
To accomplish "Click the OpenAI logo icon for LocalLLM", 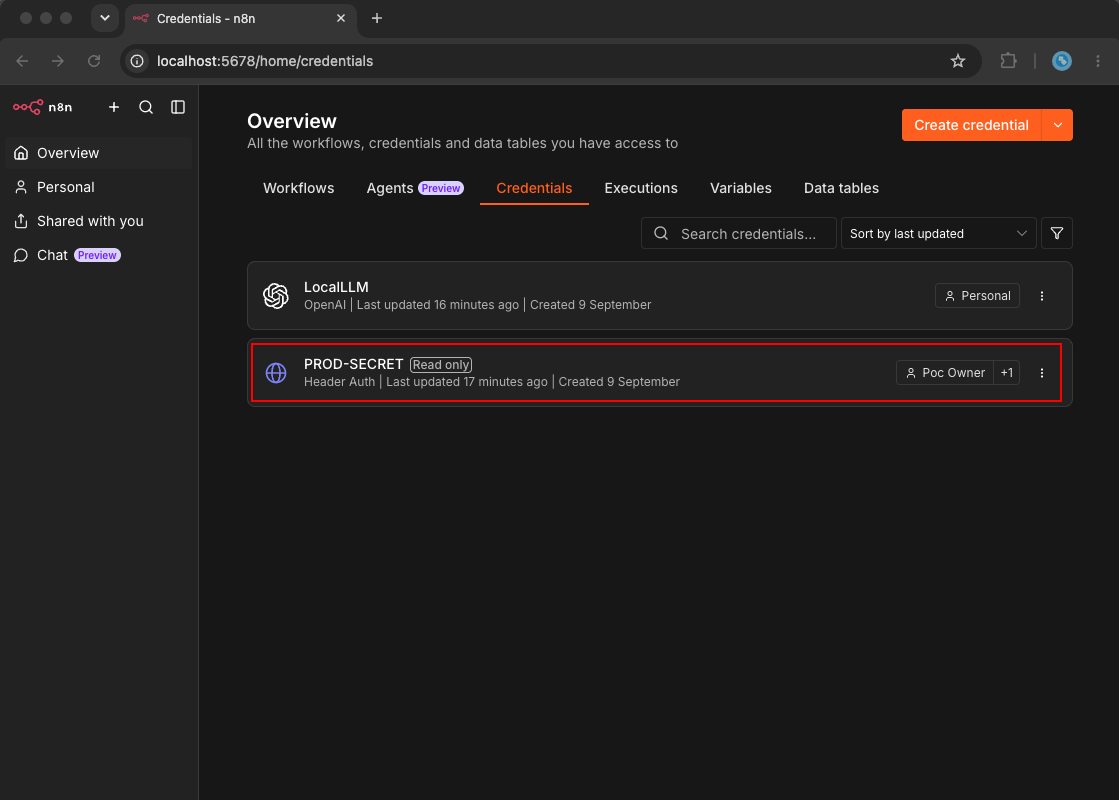I will [275, 295].
